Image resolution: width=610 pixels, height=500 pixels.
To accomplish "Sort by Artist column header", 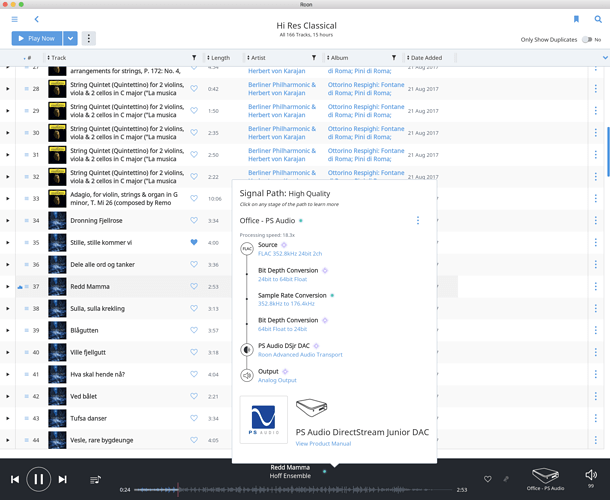I will pos(256,58).
